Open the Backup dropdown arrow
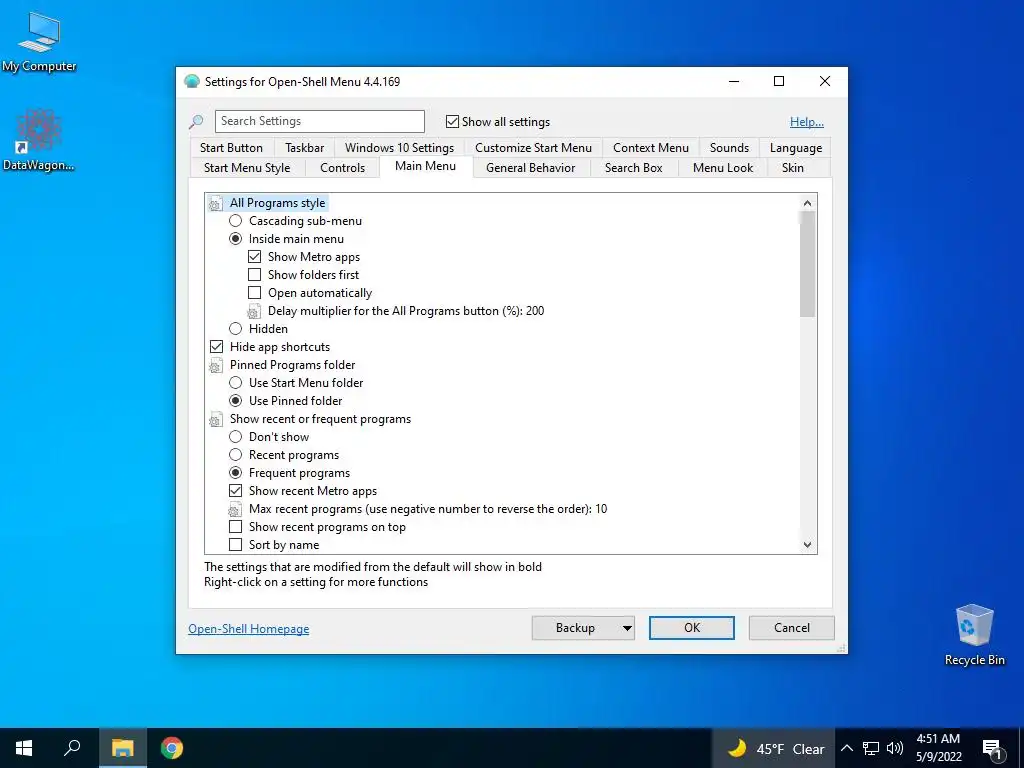Screen dimensions: 1024x768 point(627,628)
